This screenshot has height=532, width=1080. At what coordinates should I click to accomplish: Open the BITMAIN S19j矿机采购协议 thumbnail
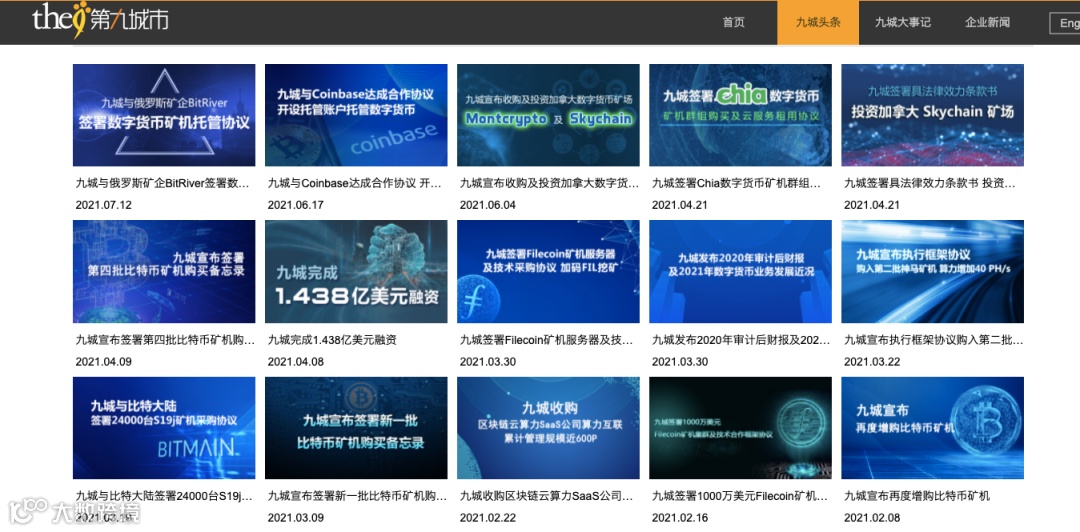(164, 428)
